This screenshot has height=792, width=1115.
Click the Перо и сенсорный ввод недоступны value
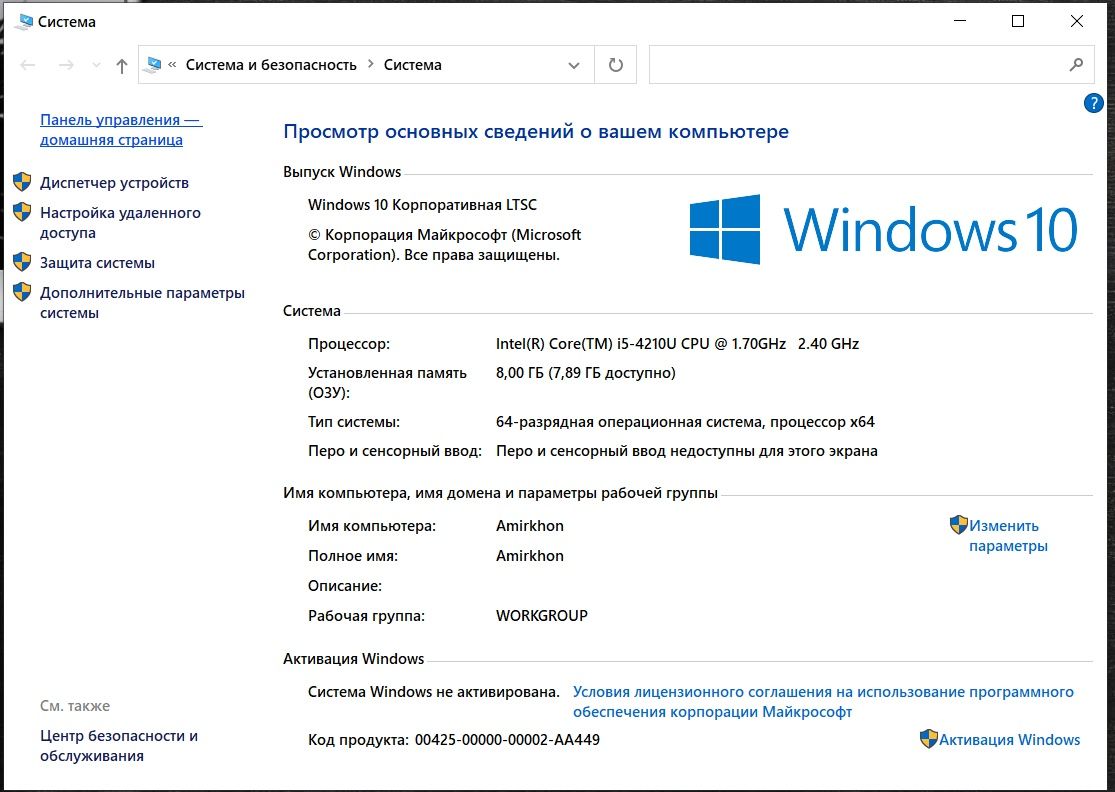(686, 451)
